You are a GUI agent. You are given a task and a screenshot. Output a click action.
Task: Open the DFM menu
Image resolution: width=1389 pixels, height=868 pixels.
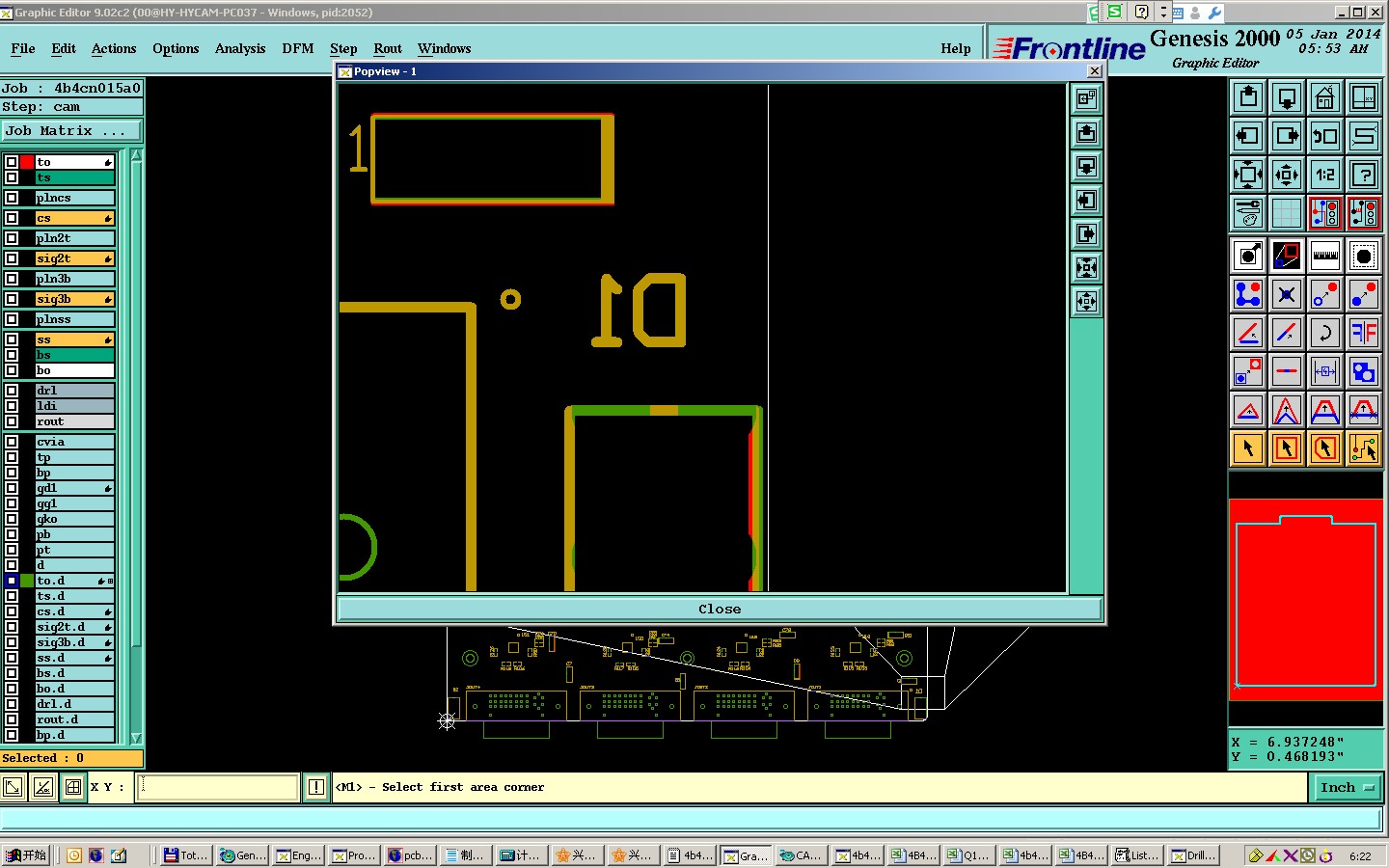298,48
